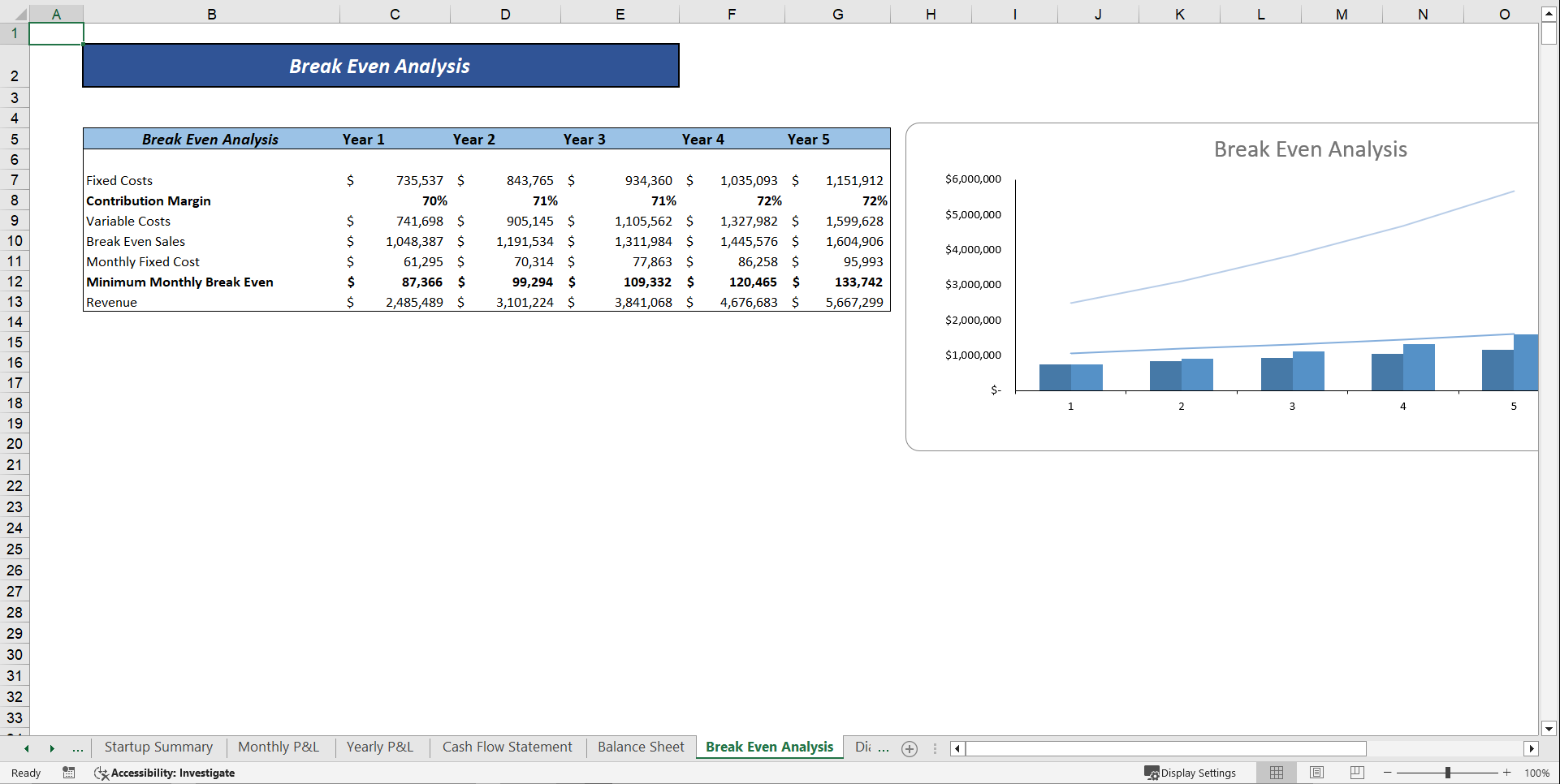Select row 20 header
This screenshot has width=1560, height=784.
[x=15, y=444]
